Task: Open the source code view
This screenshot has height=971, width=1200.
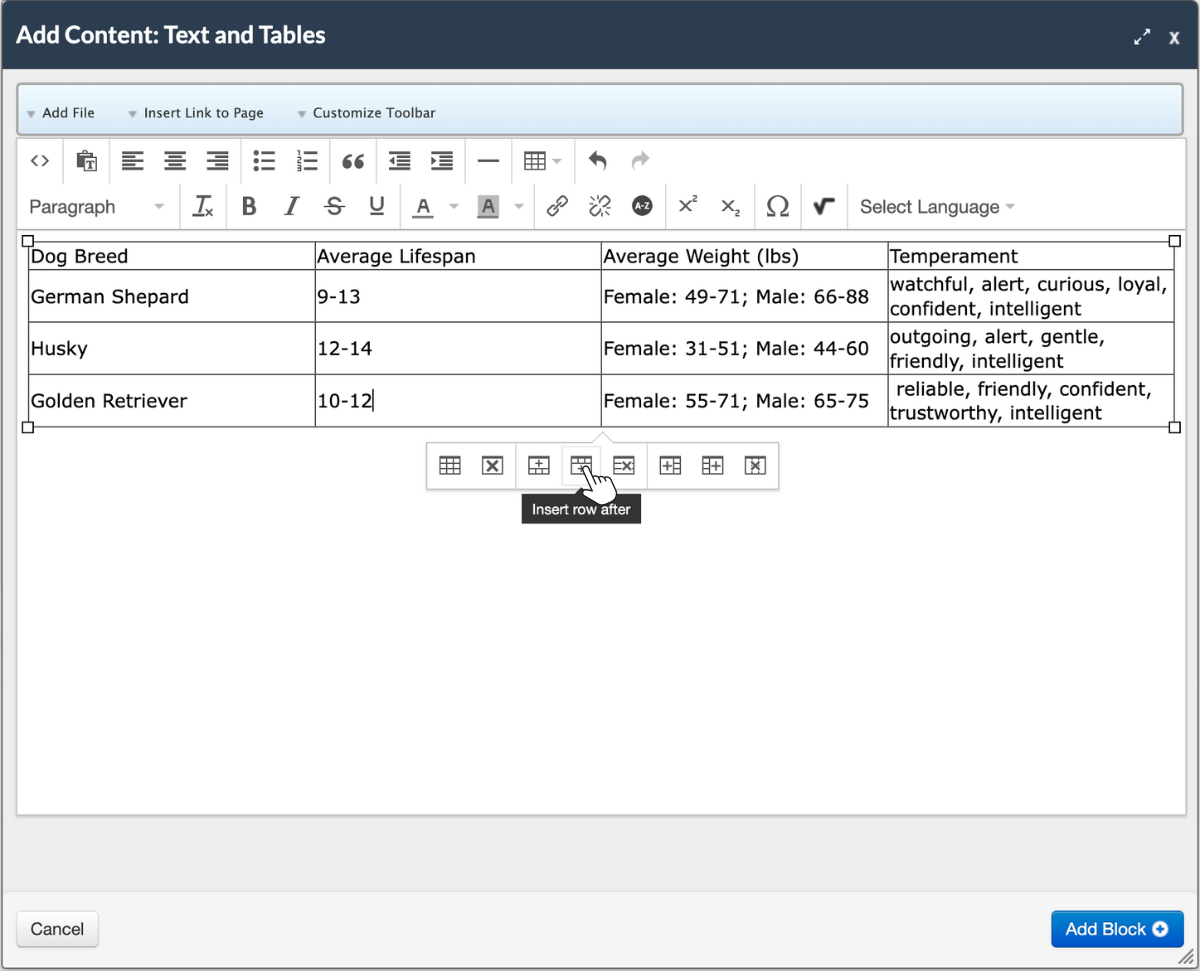Action: (40, 161)
